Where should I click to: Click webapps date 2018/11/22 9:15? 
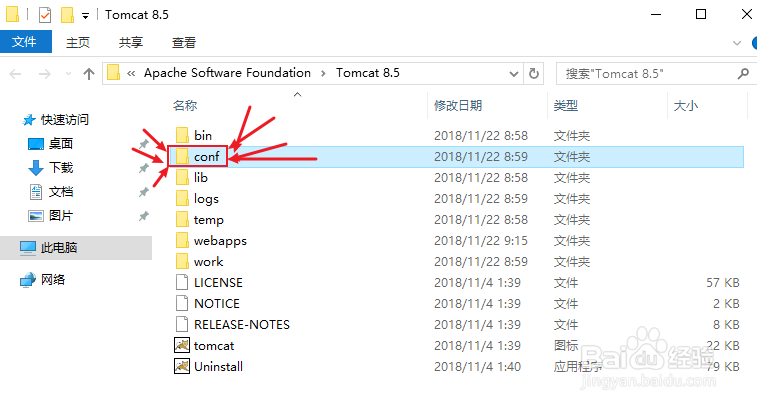pyautogui.click(x=481, y=240)
